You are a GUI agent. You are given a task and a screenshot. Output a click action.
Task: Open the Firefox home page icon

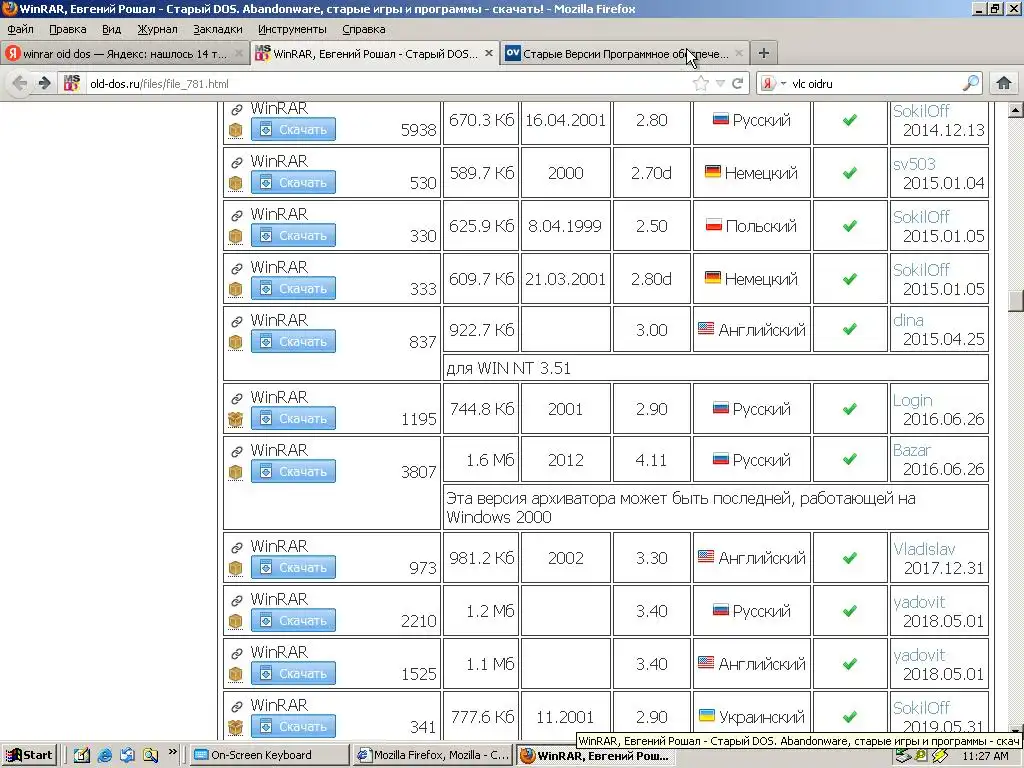pos(1004,83)
